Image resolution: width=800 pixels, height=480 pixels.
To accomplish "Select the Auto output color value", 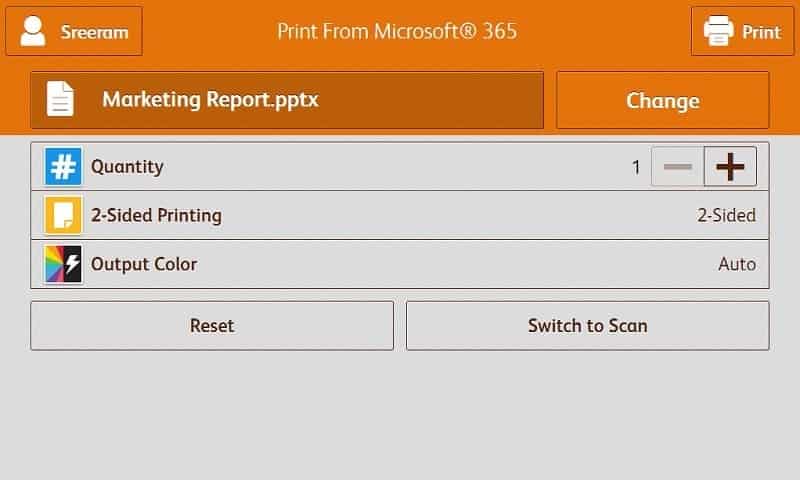I will point(737,264).
